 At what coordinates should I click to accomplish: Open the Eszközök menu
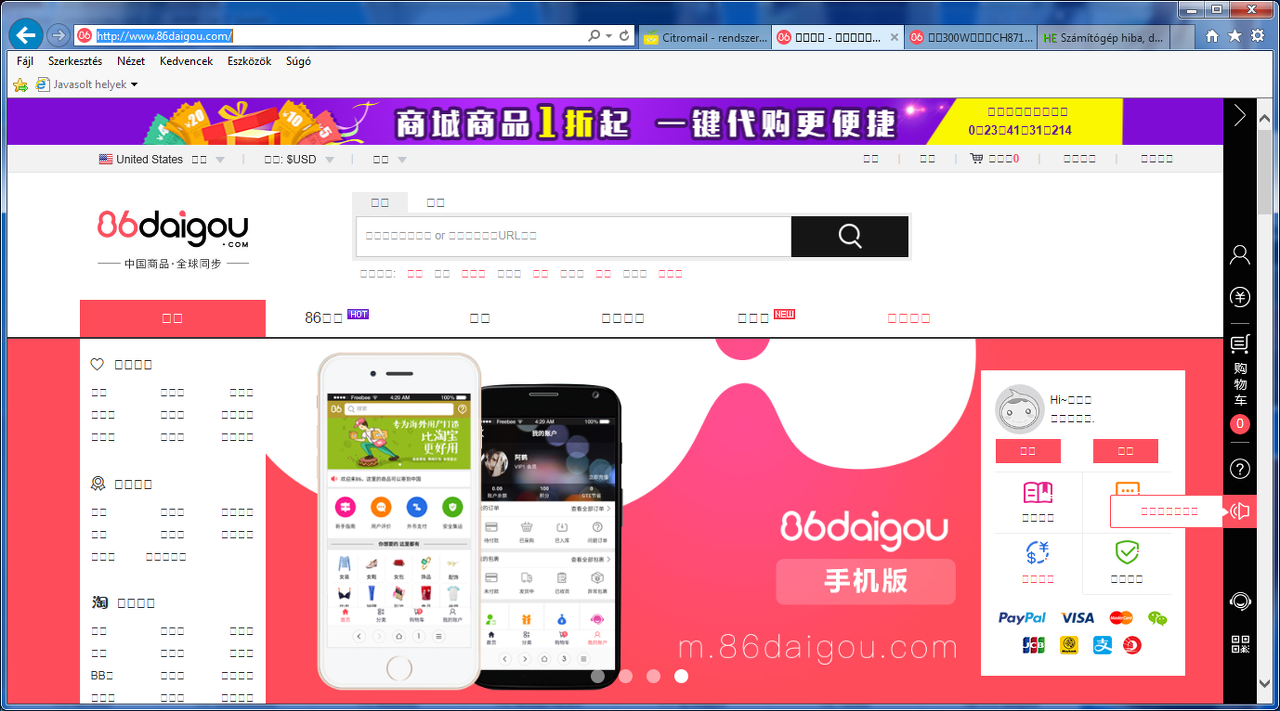pyautogui.click(x=249, y=61)
